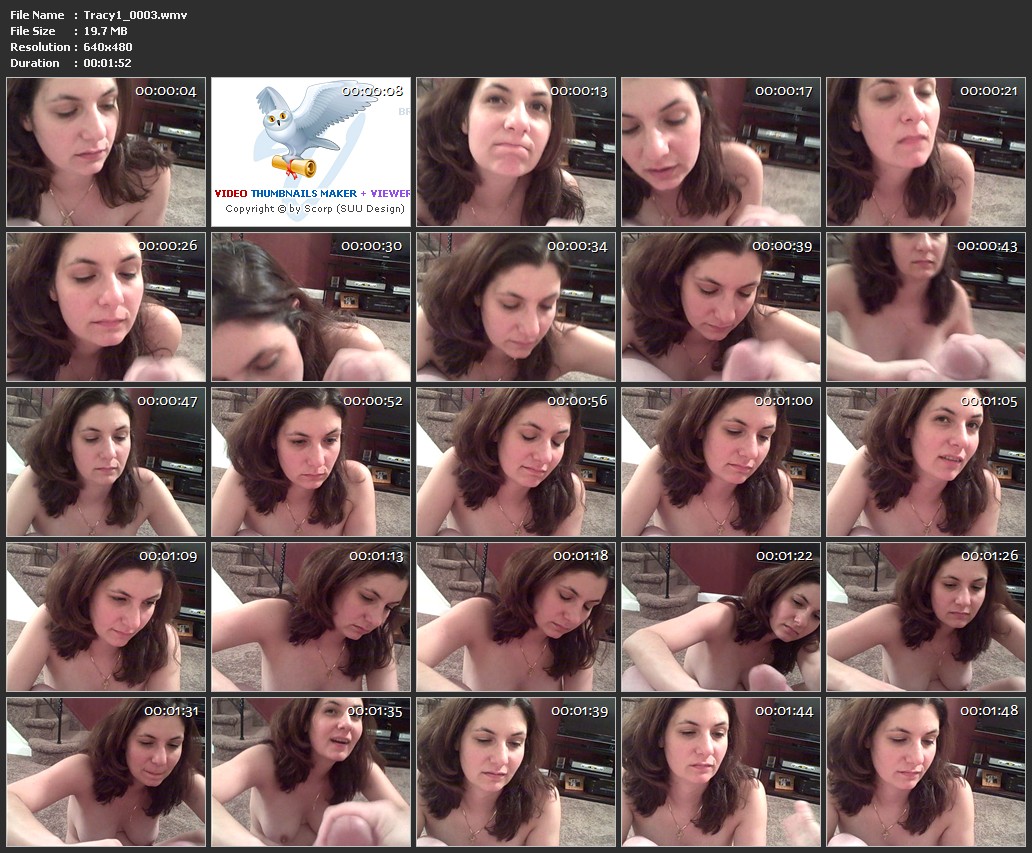Choose the thumbnail stamped 00:00:47
This screenshot has width=1032, height=853.
(106, 462)
